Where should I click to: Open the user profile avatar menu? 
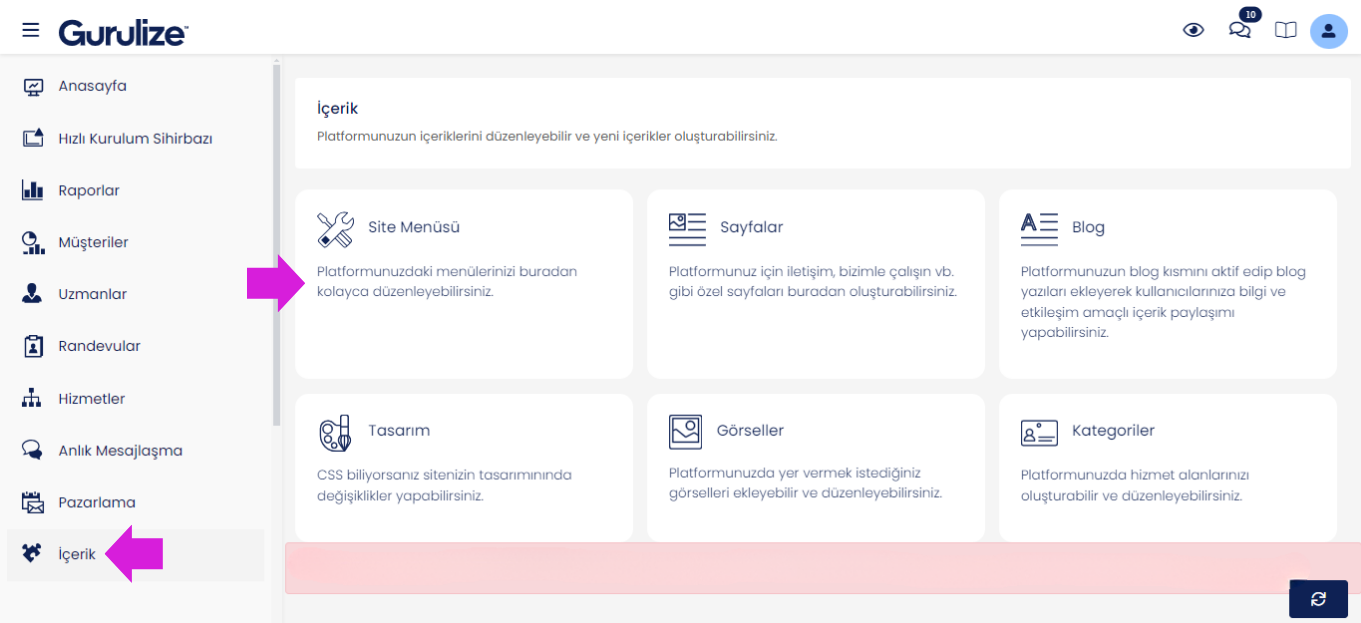point(1328,31)
